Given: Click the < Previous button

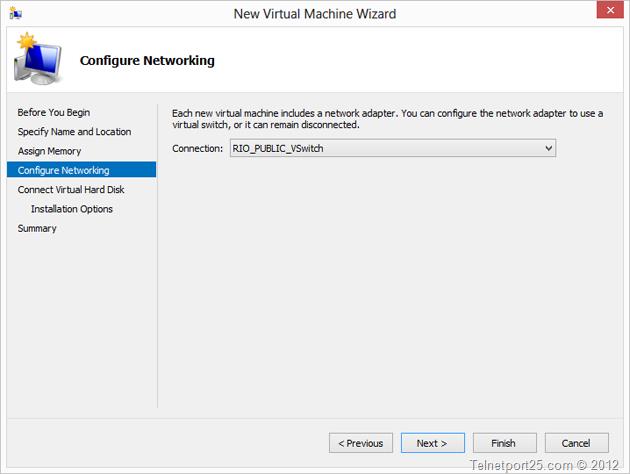Looking at the screenshot, I should click(360, 443).
